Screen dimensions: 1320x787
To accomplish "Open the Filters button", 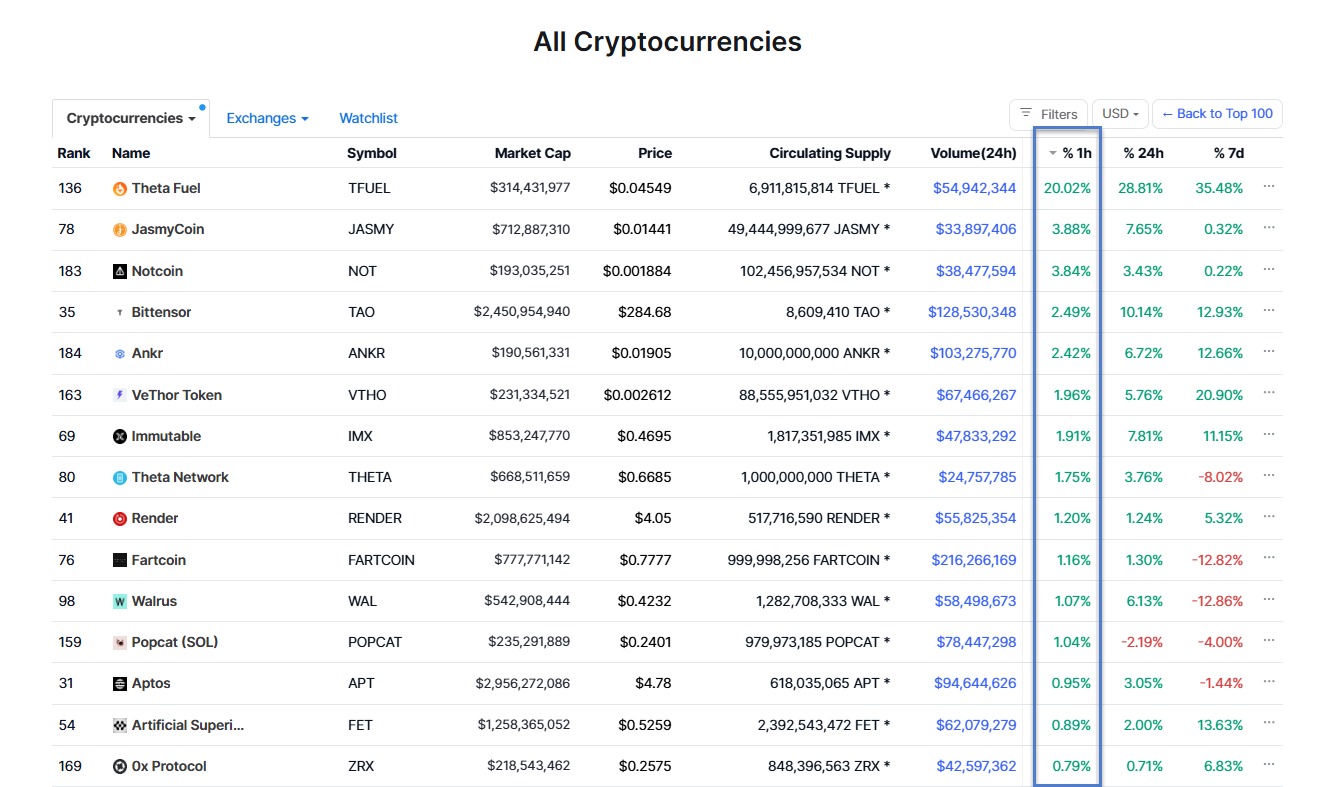I will click(x=1048, y=114).
